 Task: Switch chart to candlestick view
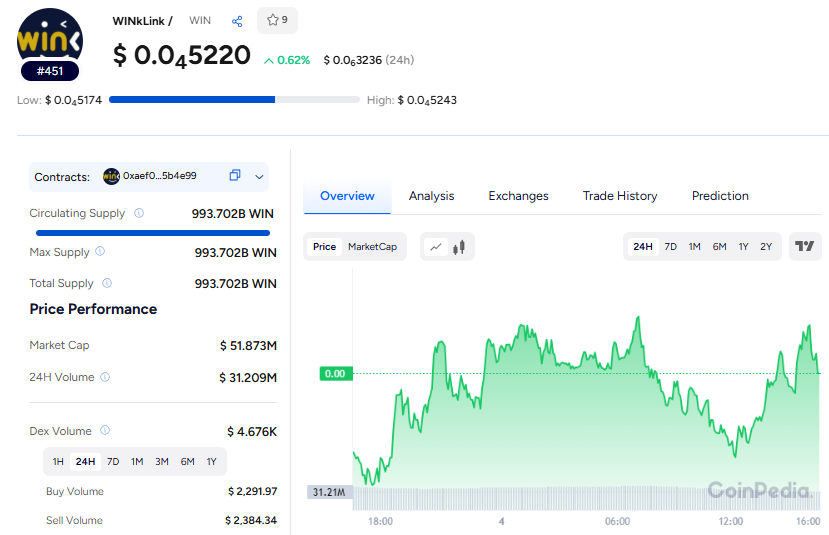[459, 247]
